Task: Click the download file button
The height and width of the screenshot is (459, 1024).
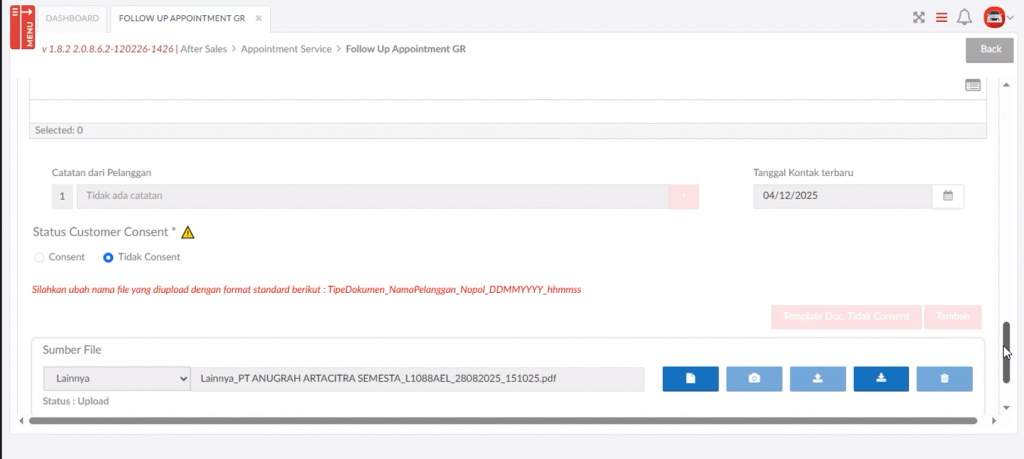Action: 880,378
